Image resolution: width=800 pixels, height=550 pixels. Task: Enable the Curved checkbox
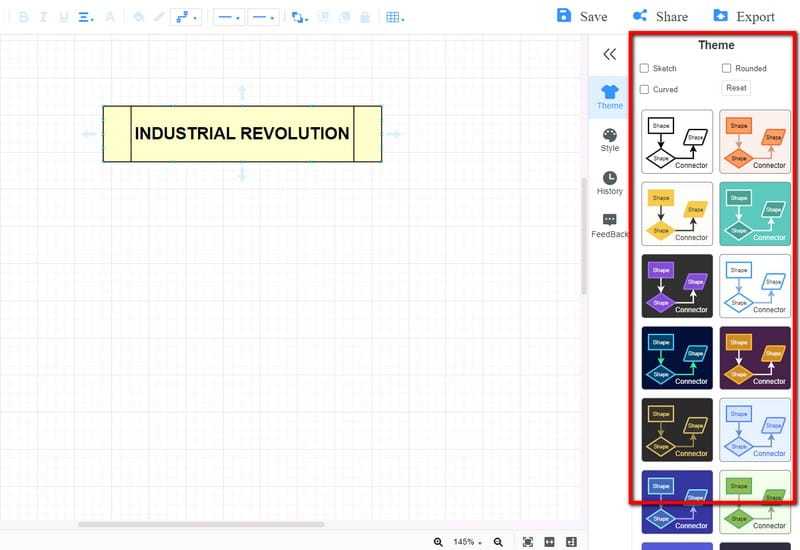point(644,89)
